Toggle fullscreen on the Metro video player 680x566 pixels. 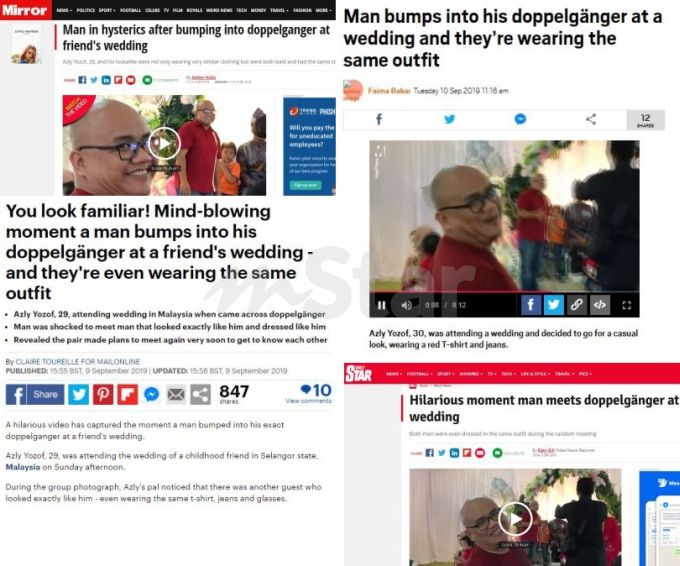626,305
